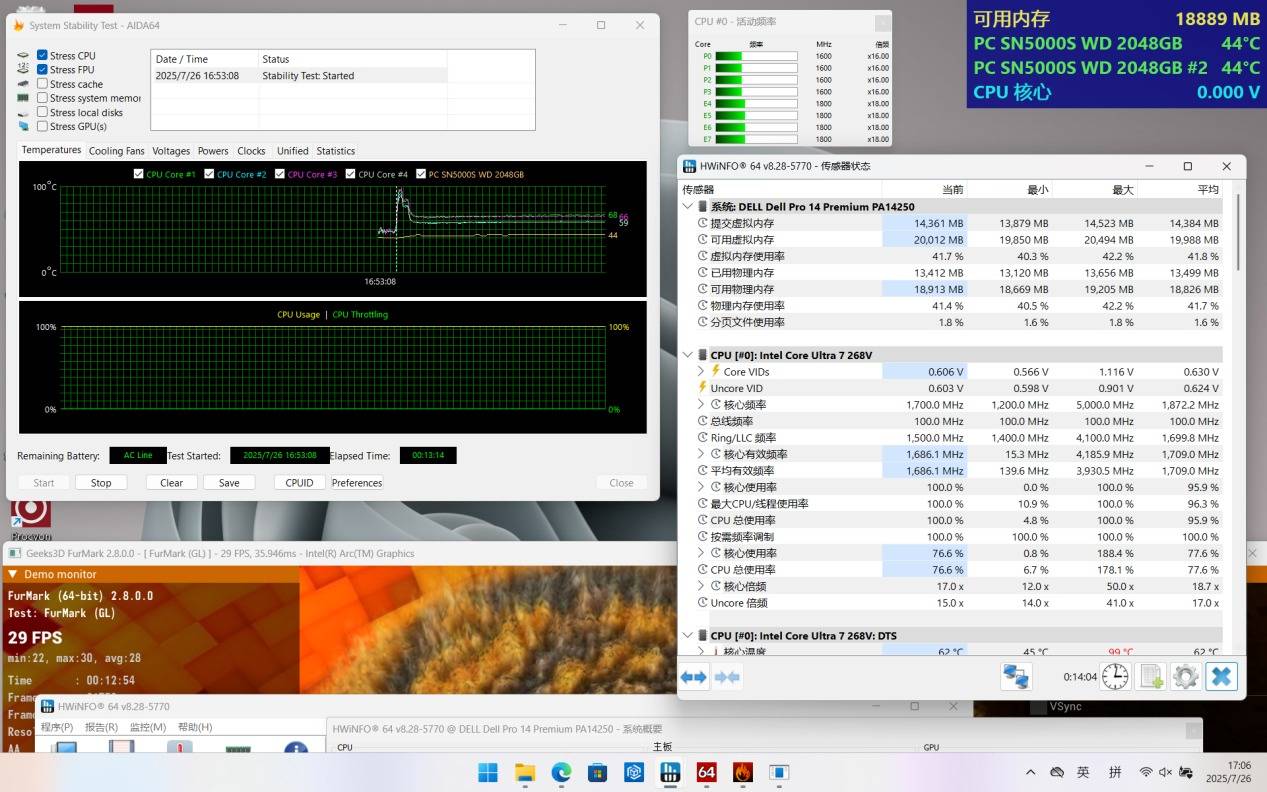Viewport: 1267px width, 792px height.
Task: Open Microsoft Edge from the taskbar
Action: coord(561,772)
